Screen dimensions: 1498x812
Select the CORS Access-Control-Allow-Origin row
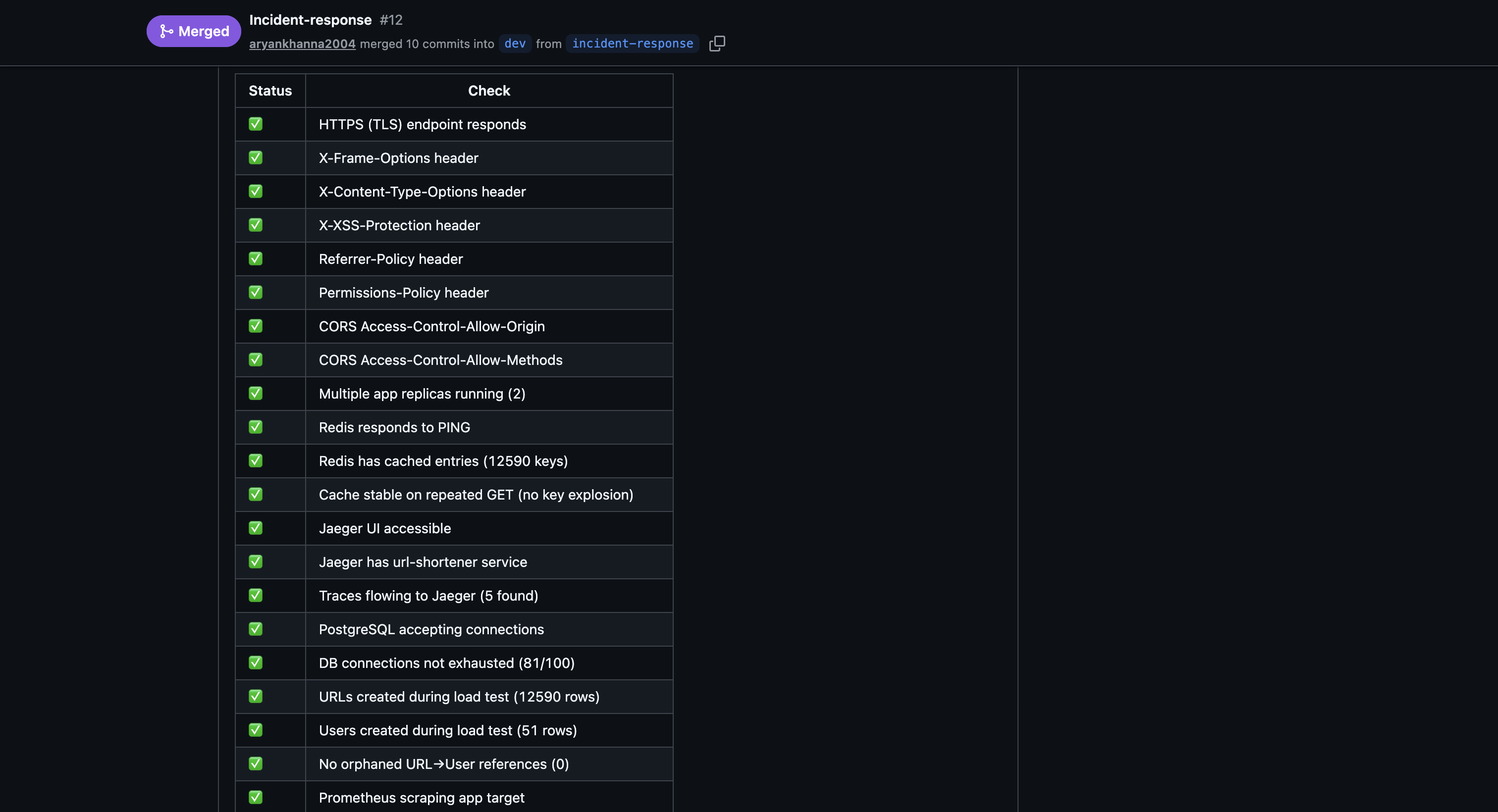click(431, 326)
